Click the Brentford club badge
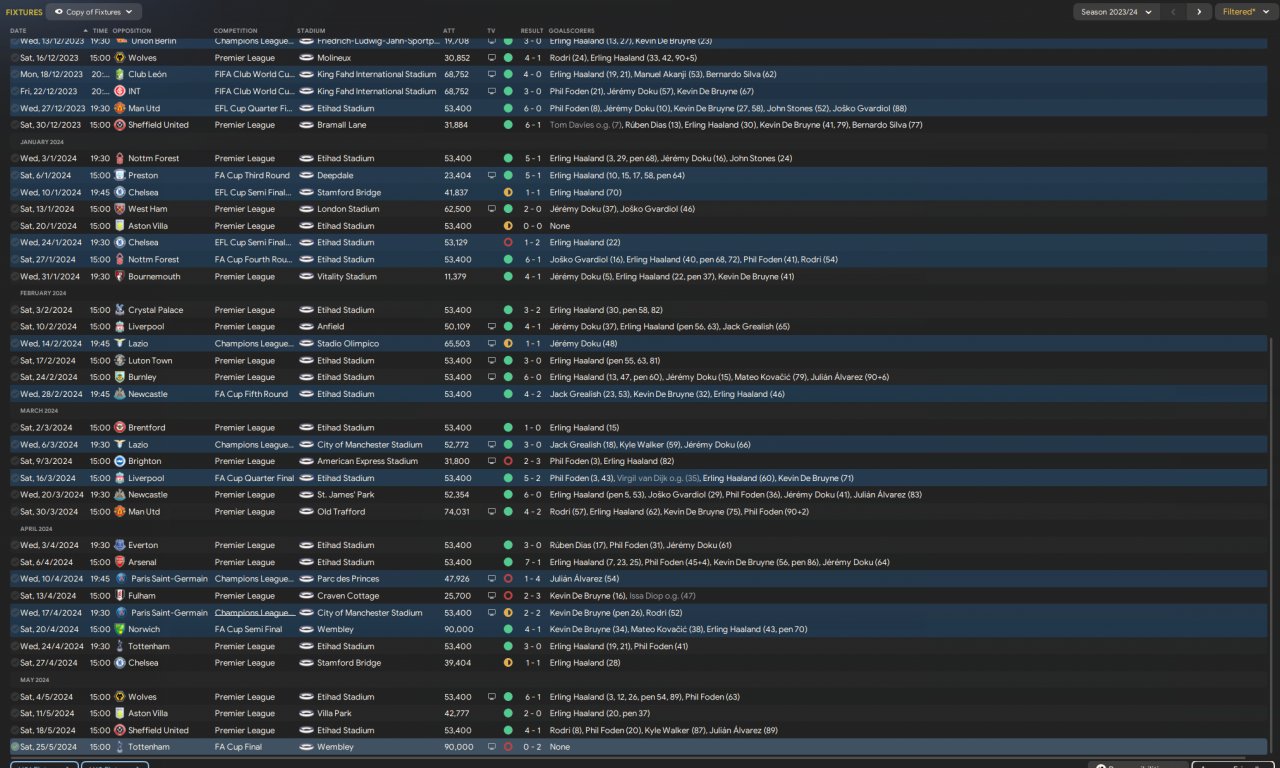Viewport: 1280px width, 768px height. pyautogui.click(x=119, y=428)
